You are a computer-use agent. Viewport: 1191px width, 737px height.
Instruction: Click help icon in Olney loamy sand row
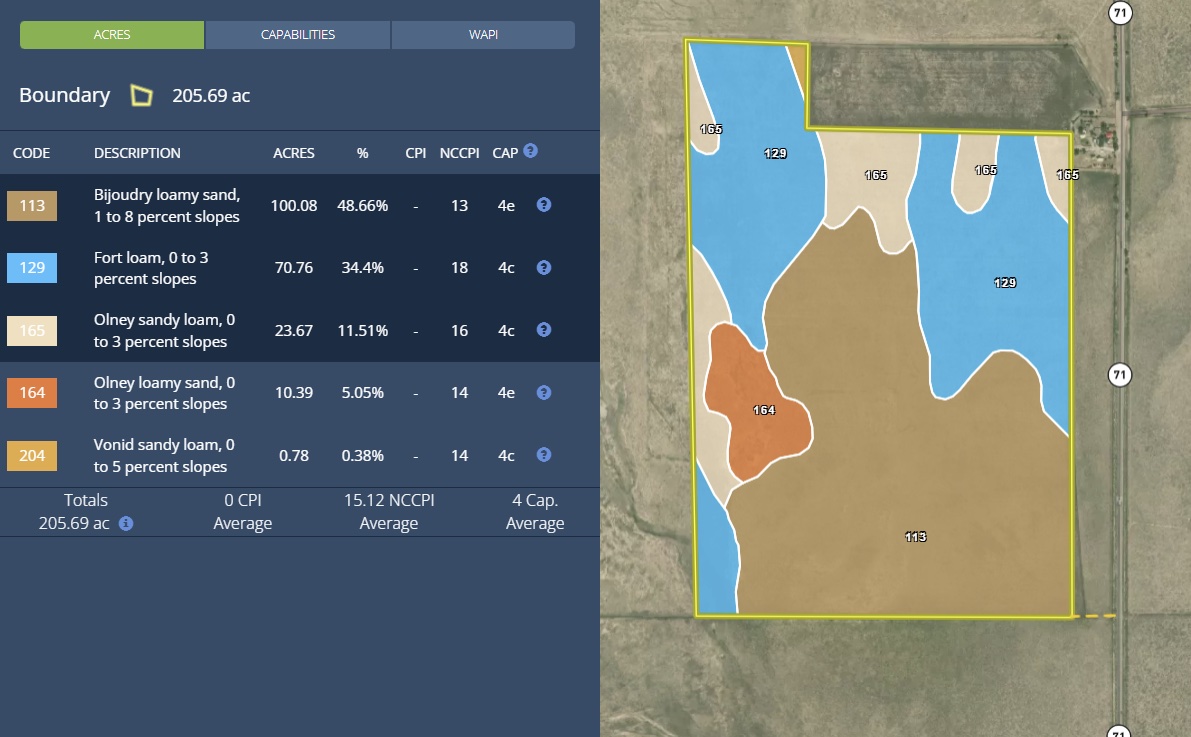point(544,393)
